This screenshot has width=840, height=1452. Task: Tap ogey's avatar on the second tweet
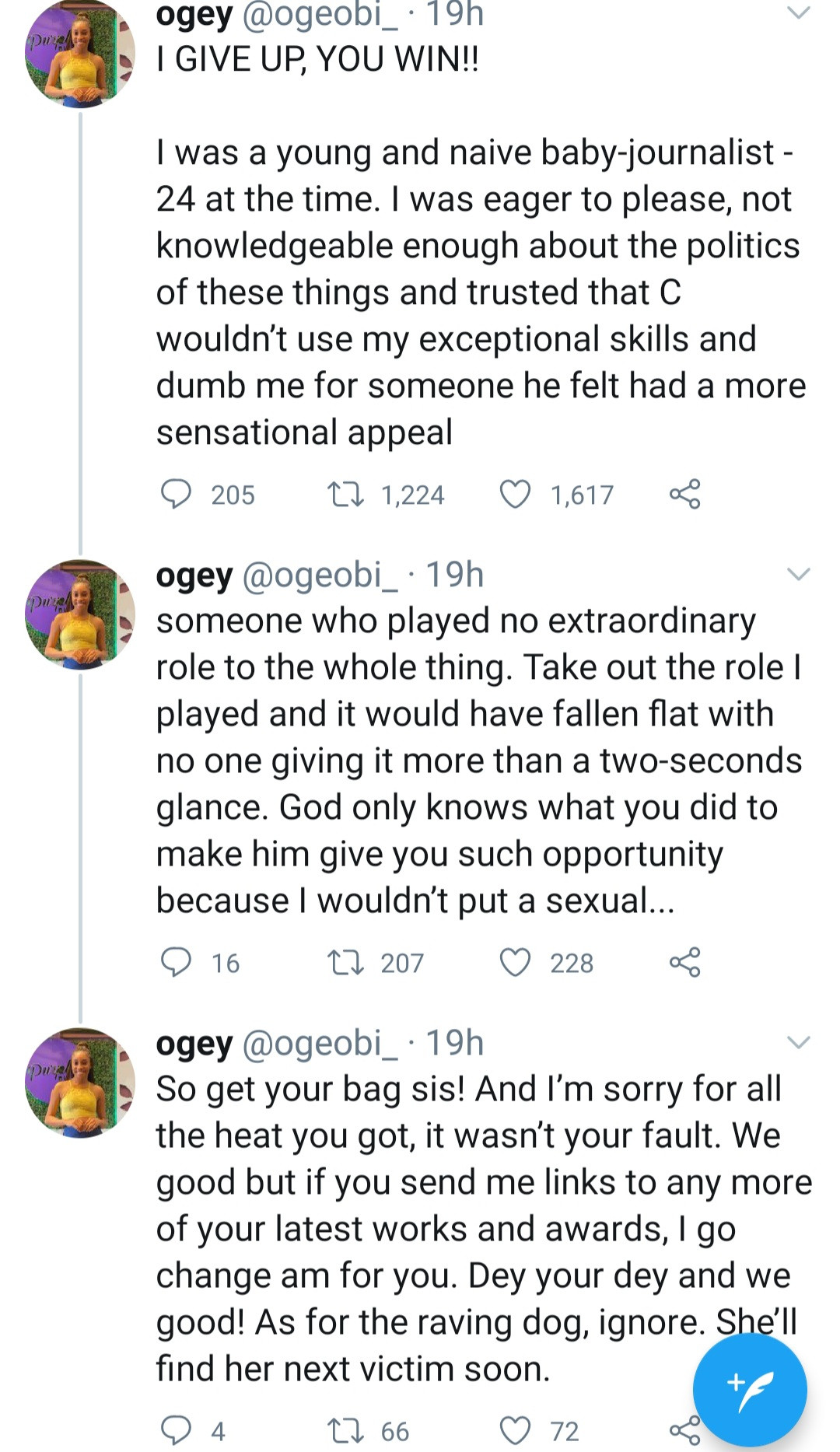tap(80, 614)
